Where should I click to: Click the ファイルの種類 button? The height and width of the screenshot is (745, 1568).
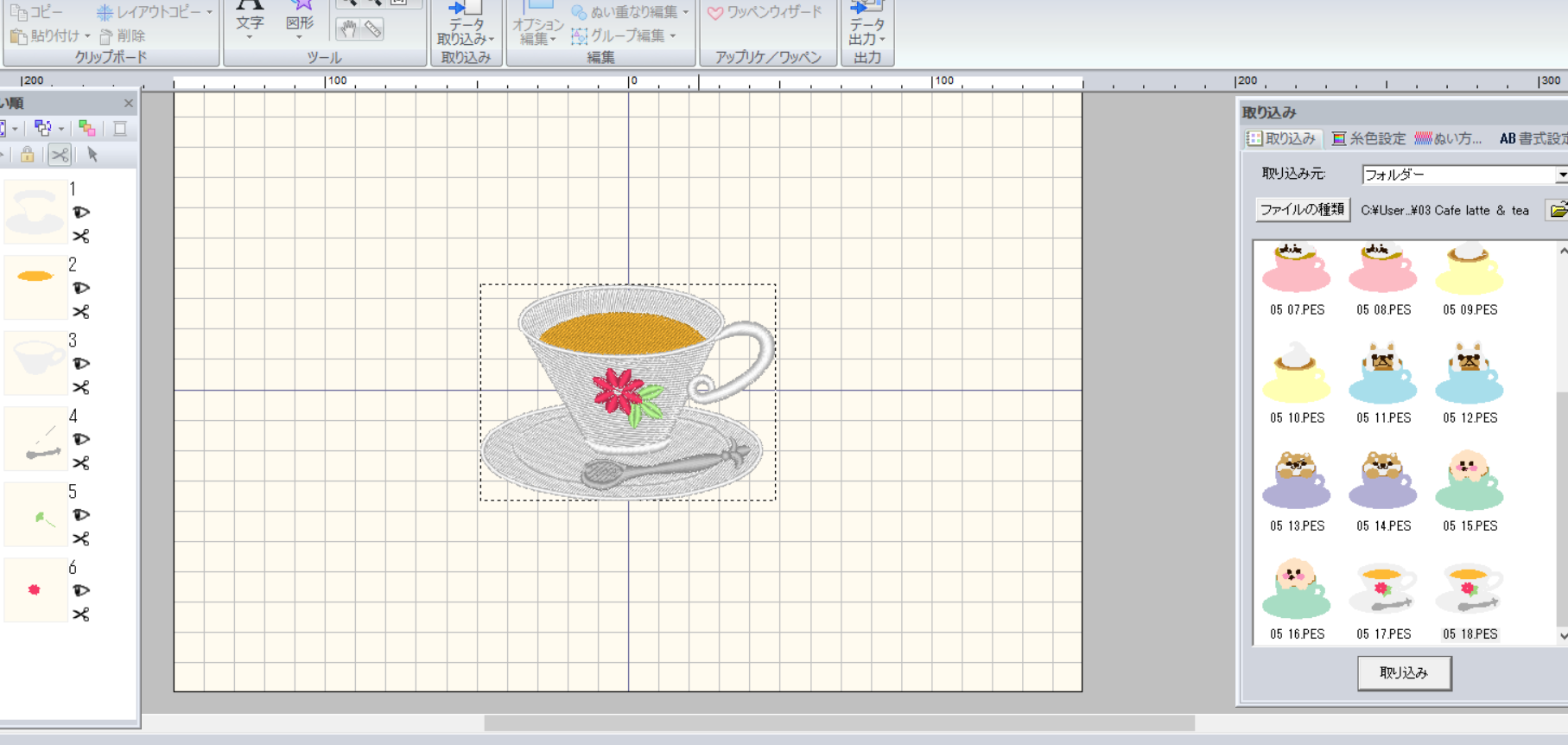pos(1302,209)
